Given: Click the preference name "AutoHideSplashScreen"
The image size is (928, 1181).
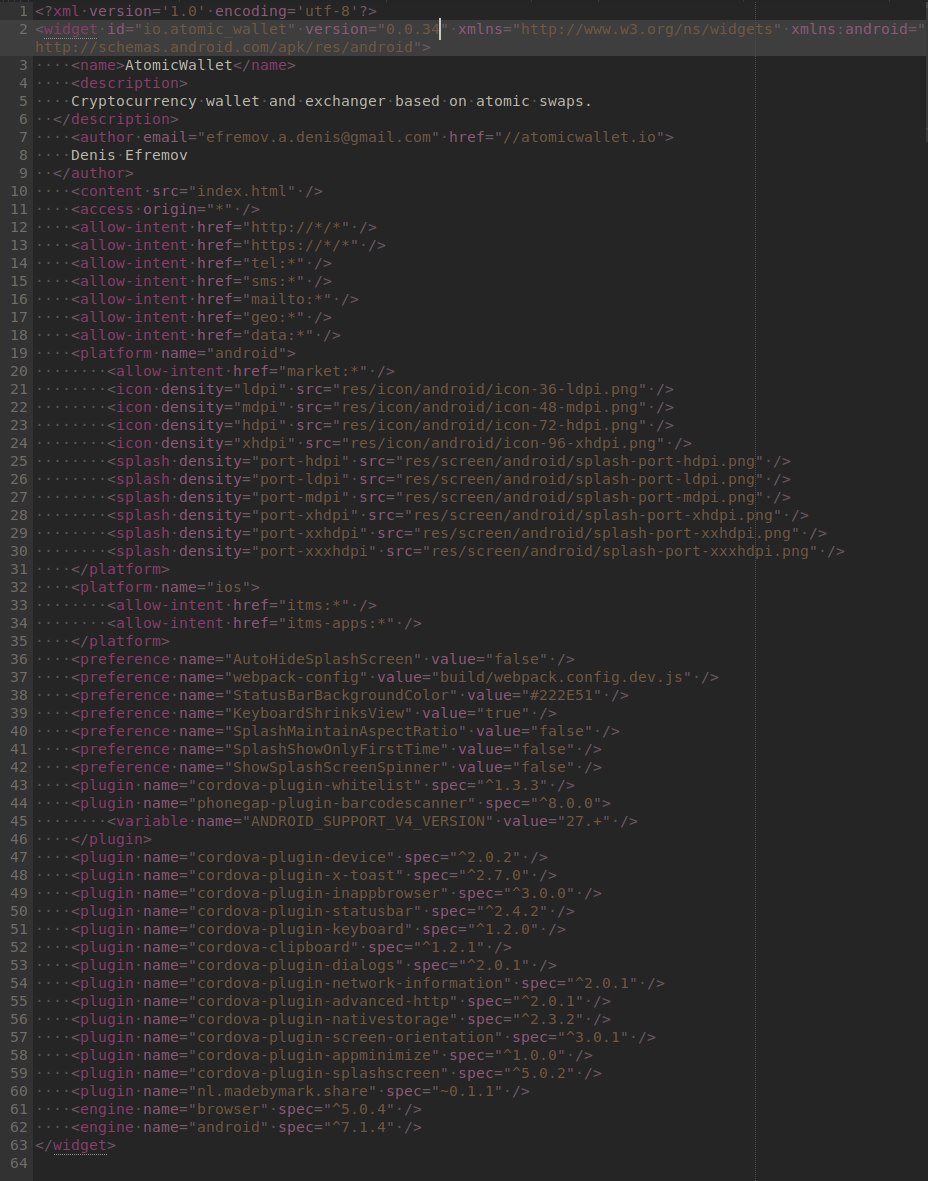Looking at the screenshot, I should pos(323,662).
